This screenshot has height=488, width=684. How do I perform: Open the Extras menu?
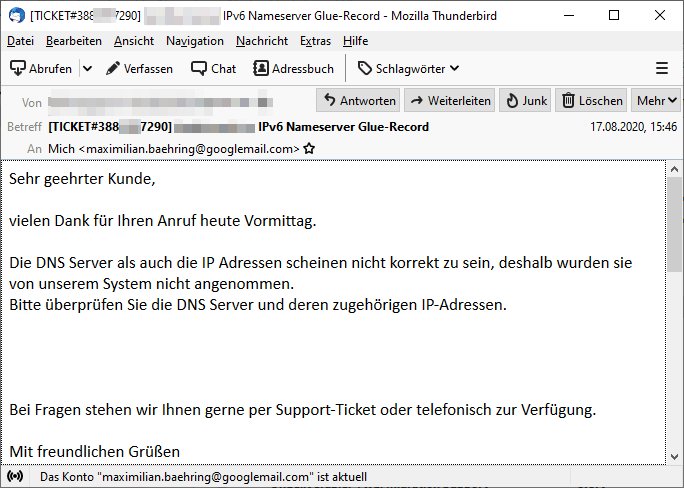(315, 41)
